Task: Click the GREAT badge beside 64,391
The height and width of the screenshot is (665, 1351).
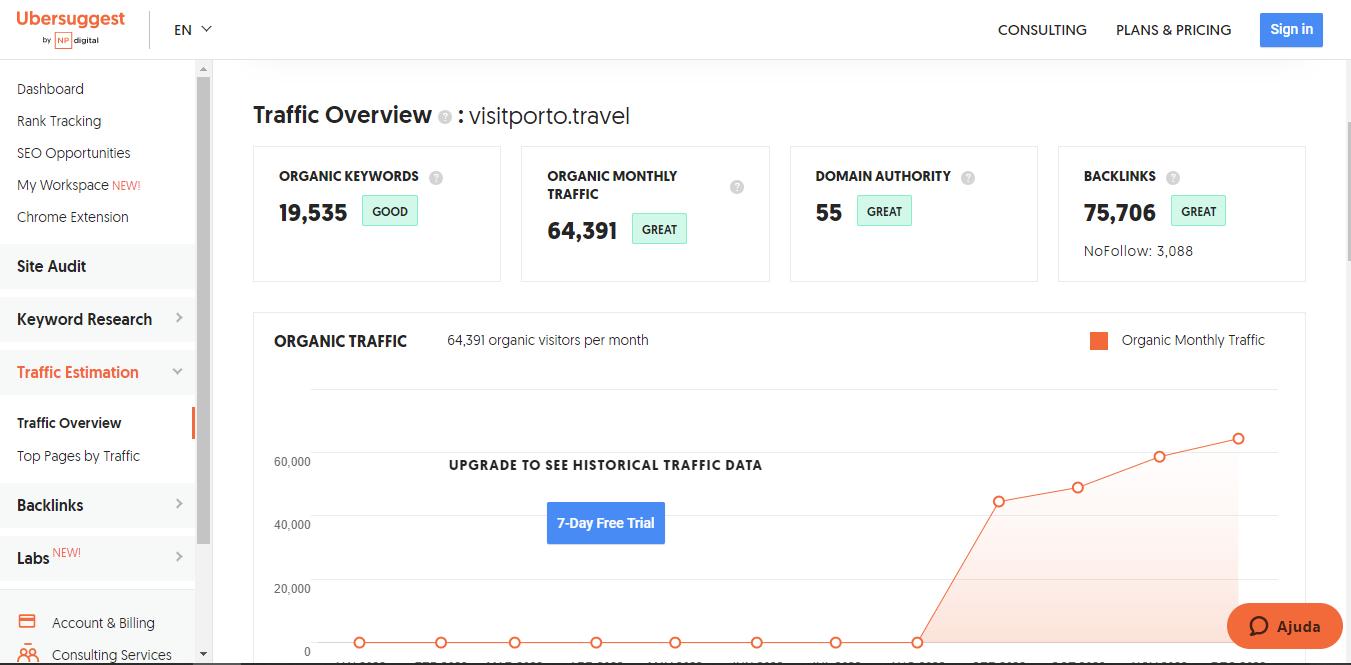Action: [659, 229]
